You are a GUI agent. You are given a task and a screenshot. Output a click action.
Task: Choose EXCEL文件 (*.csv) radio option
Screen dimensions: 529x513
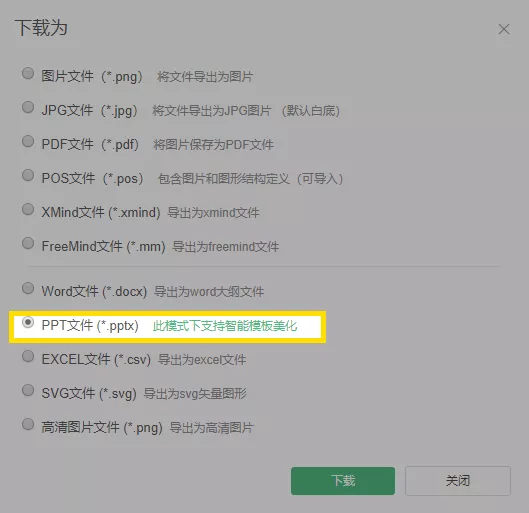click(28, 356)
